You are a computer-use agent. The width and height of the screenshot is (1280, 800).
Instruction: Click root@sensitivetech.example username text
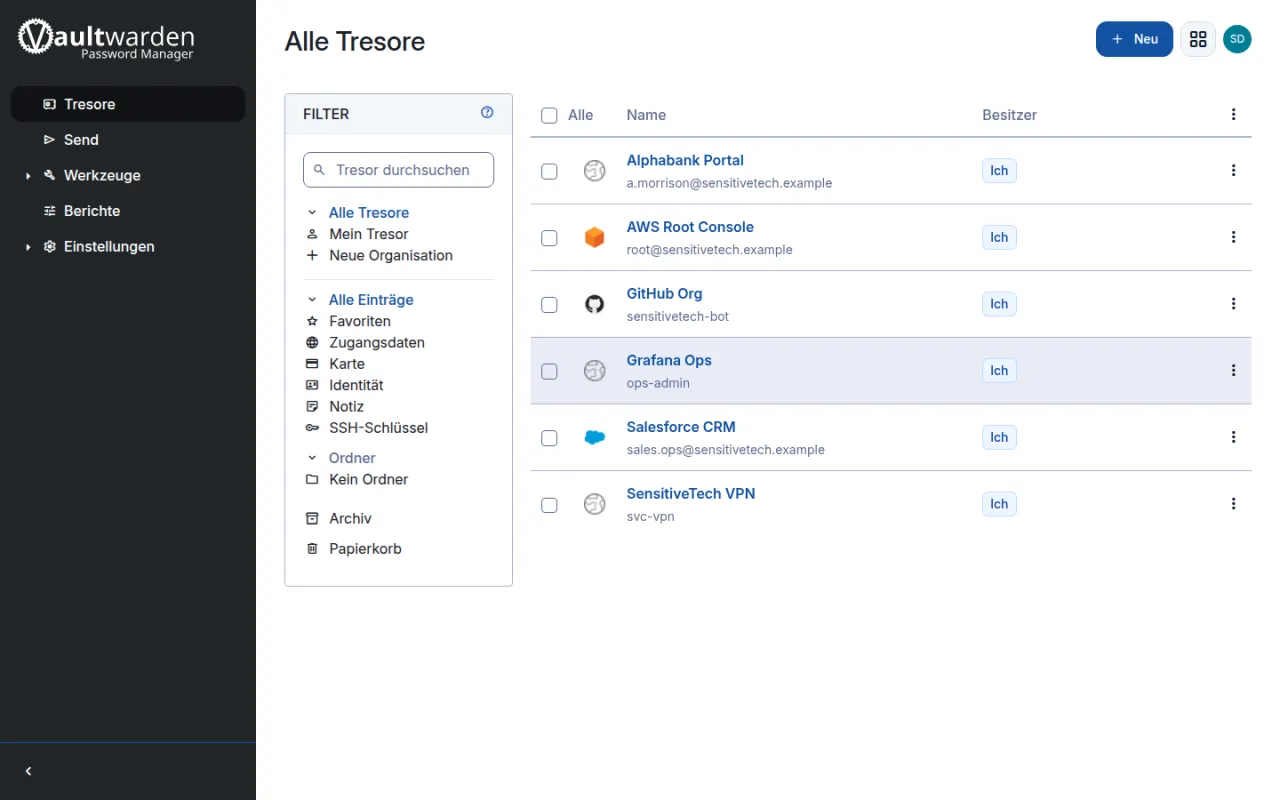point(709,250)
